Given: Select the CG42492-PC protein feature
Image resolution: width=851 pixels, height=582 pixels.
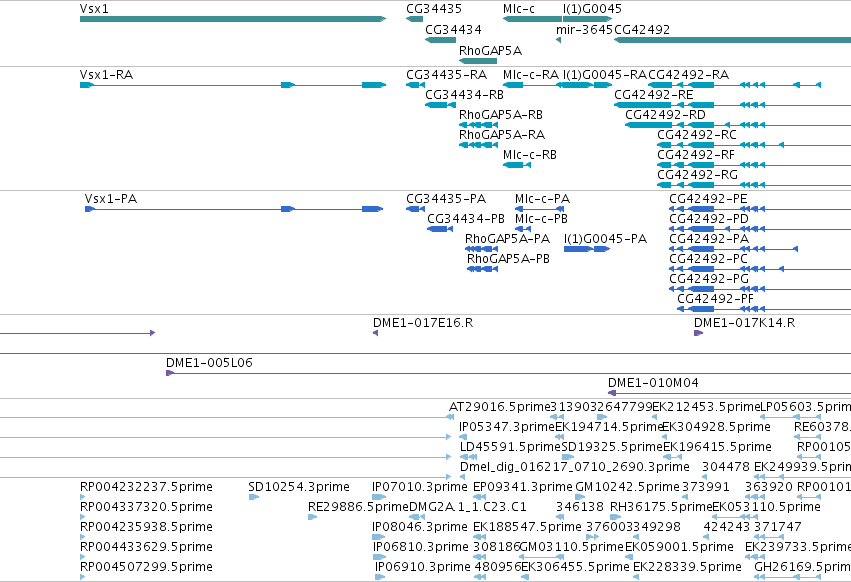Looking at the screenshot, I should click(x=760, y=269).
